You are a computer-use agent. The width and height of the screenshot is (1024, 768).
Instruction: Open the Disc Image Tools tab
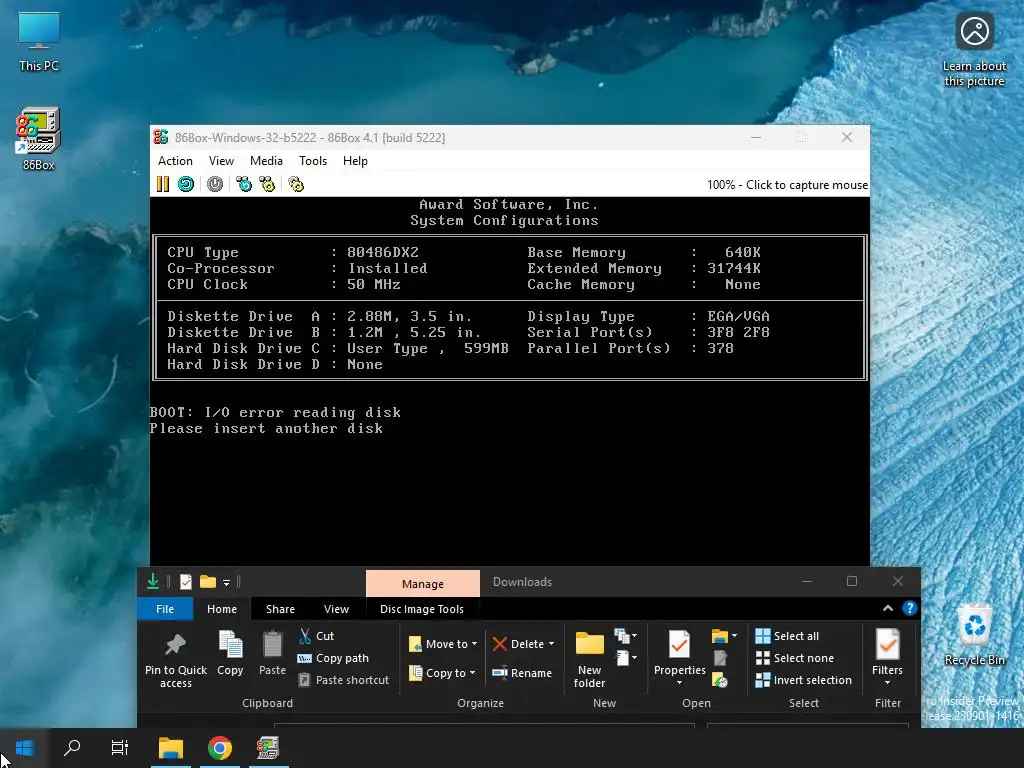coord(422,609)
